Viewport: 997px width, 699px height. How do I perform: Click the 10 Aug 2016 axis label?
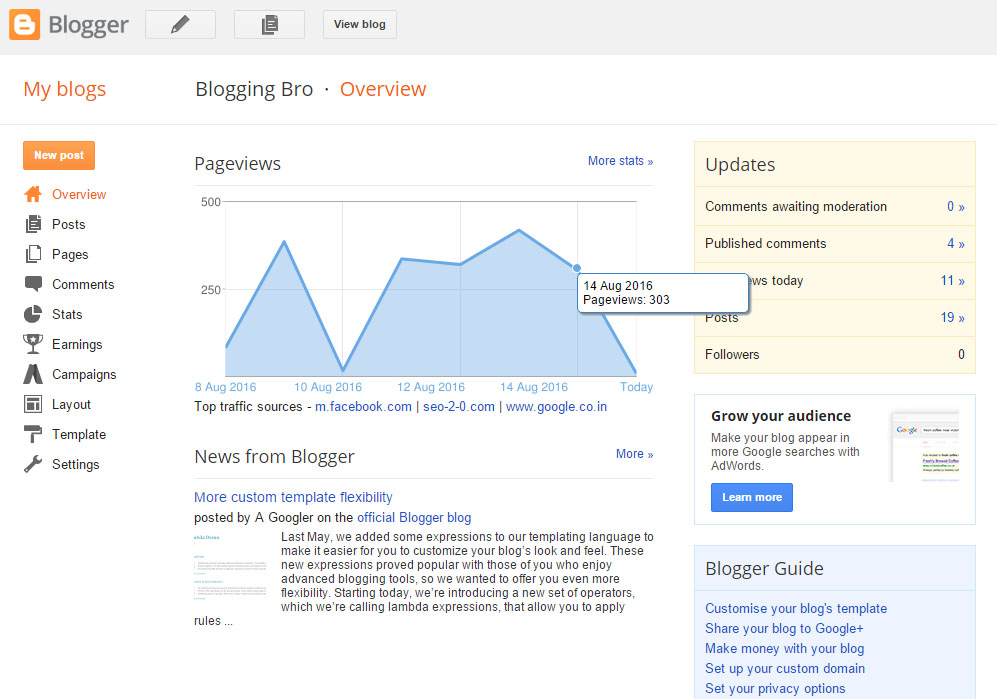click(327, 387)
